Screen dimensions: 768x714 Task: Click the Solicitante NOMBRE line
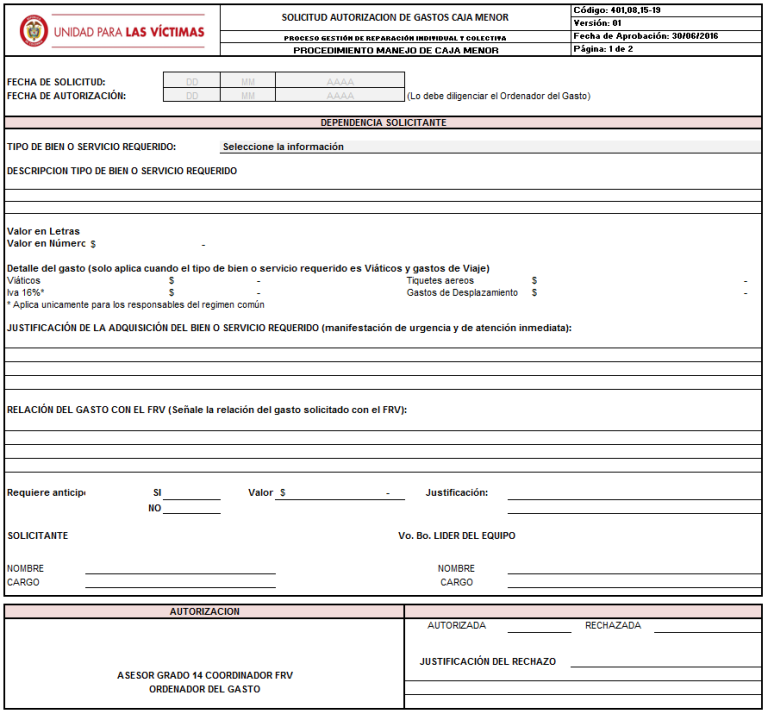click(x=180, y=568)
